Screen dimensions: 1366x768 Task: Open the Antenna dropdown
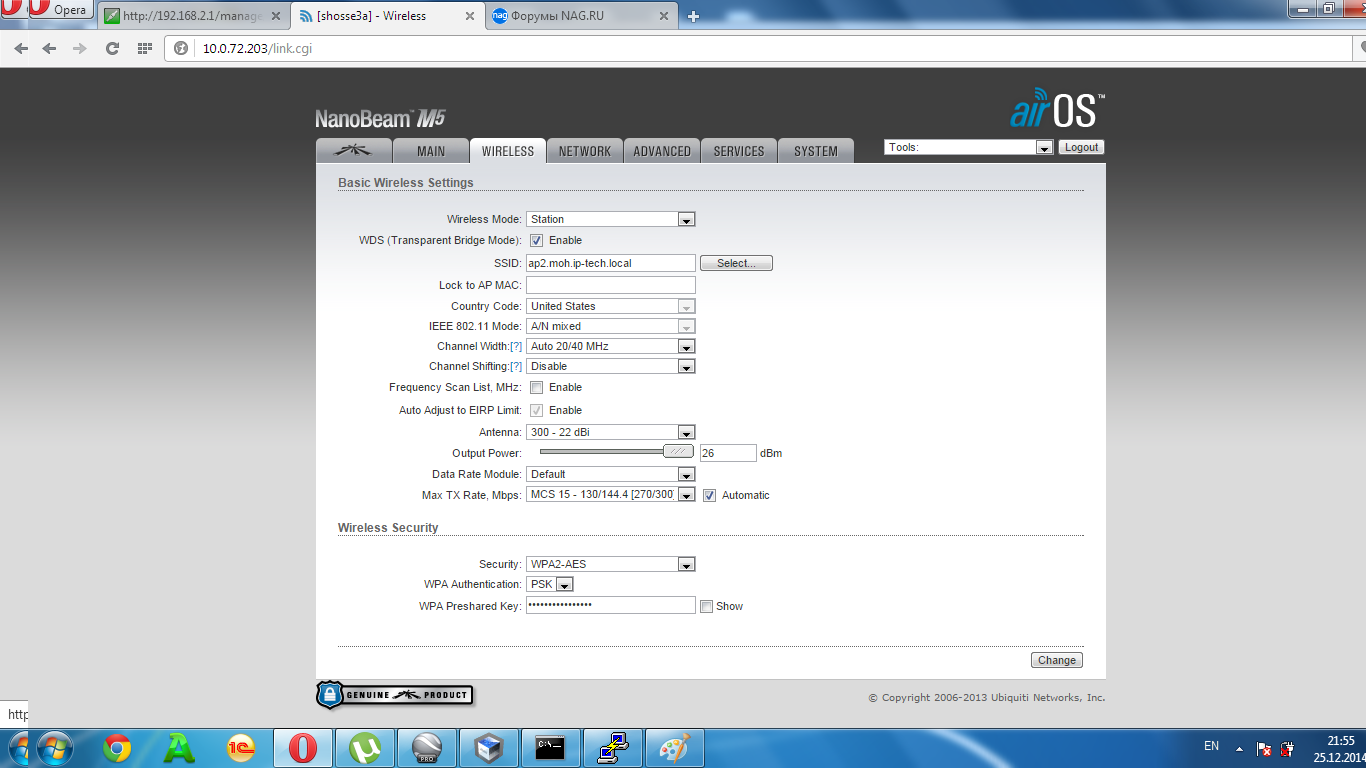[x=611, y=432]
